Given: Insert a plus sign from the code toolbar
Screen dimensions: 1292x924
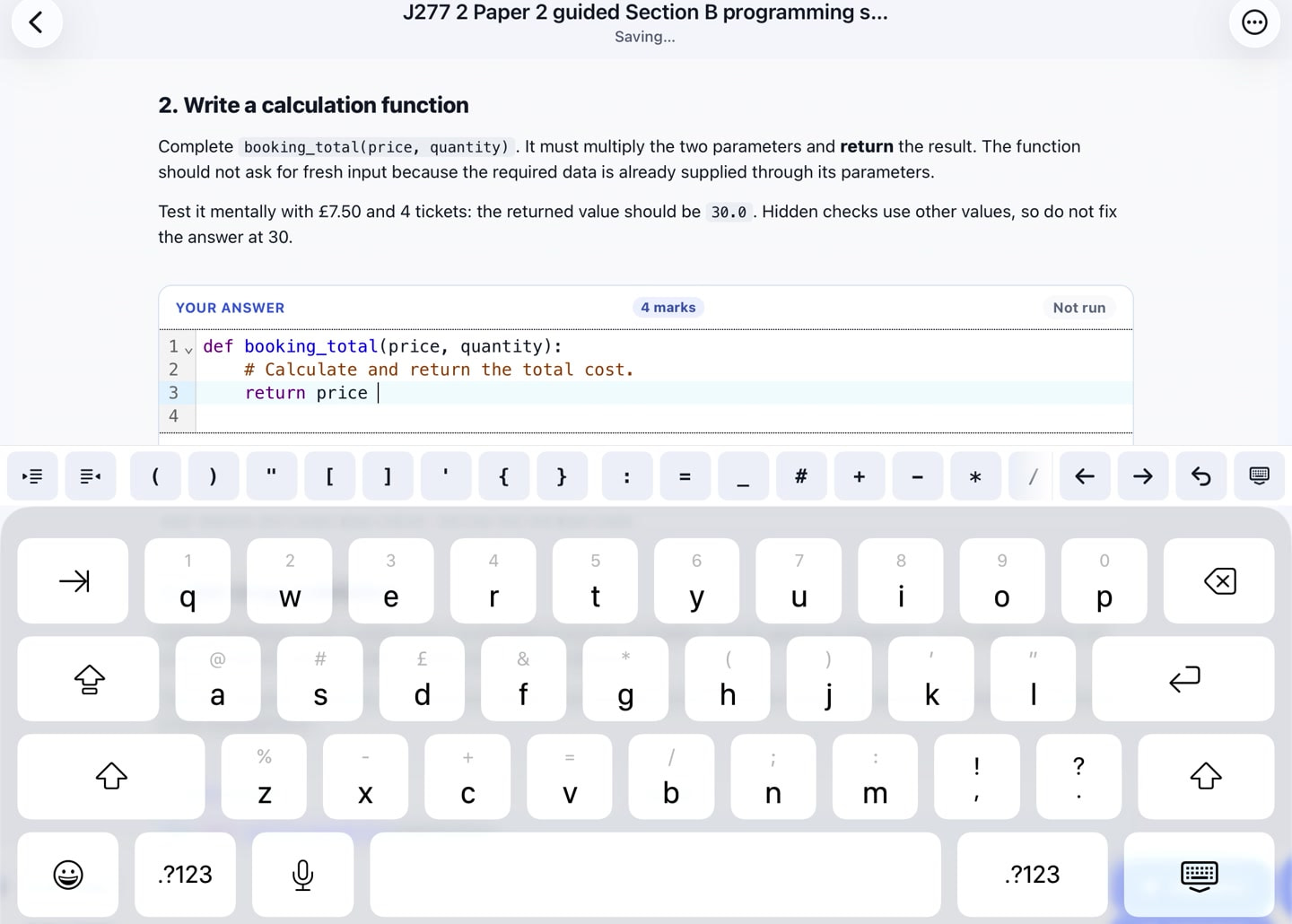Looking at the screenshot, I should coord(860,476).
